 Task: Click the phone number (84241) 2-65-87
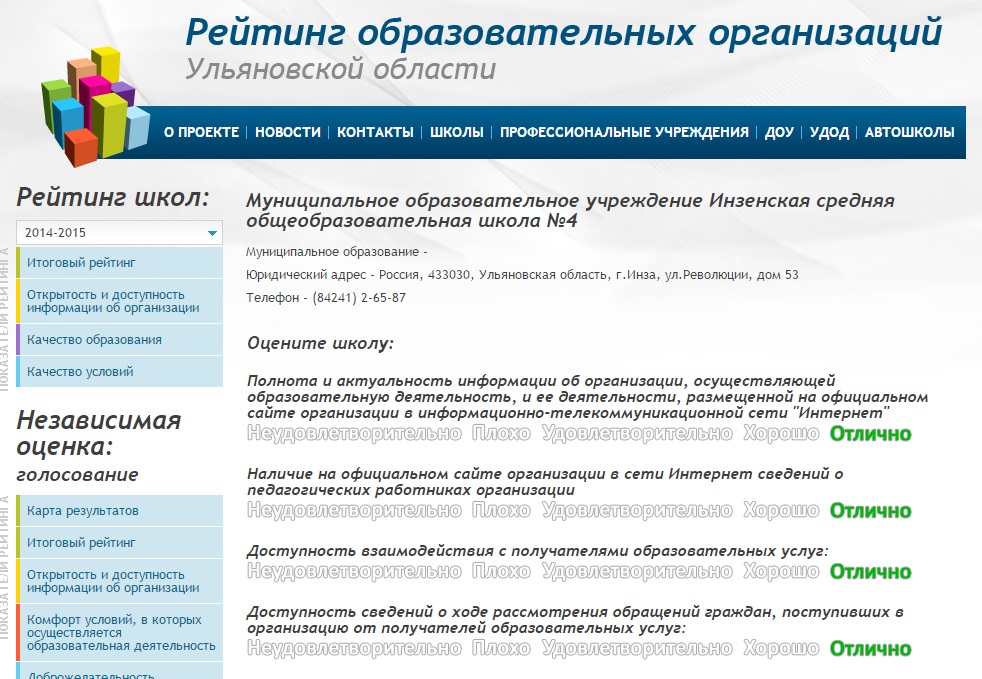pyautogui.click(x=359, y=298)
